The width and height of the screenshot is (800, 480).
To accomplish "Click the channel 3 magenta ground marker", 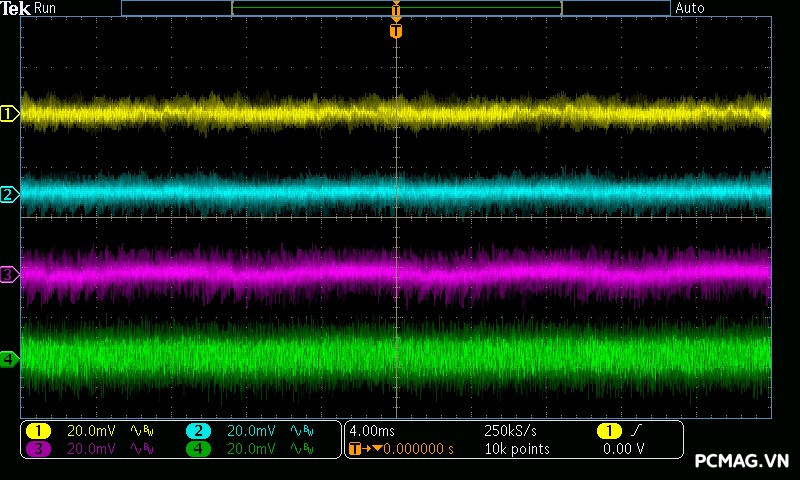I will tap(9, 274).
